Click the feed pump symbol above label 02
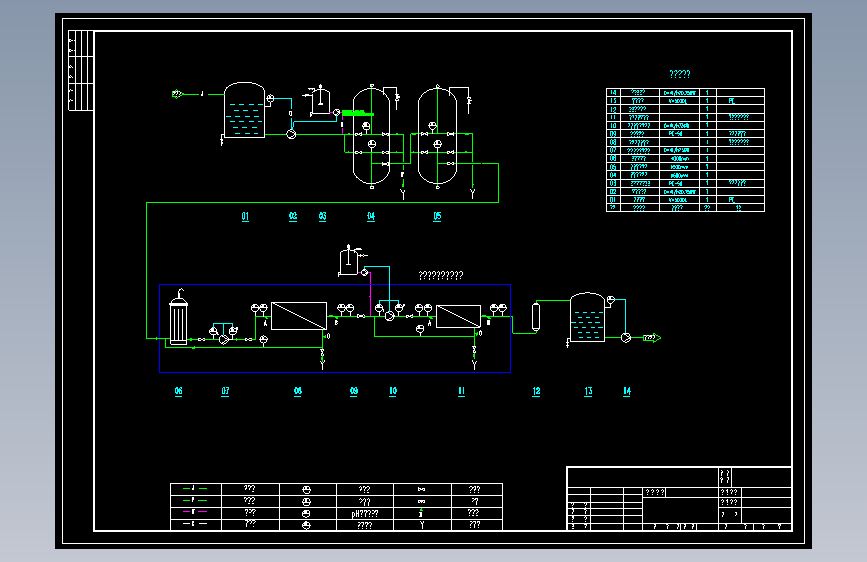Screen dimensions: 867x562 pos(291,134)
